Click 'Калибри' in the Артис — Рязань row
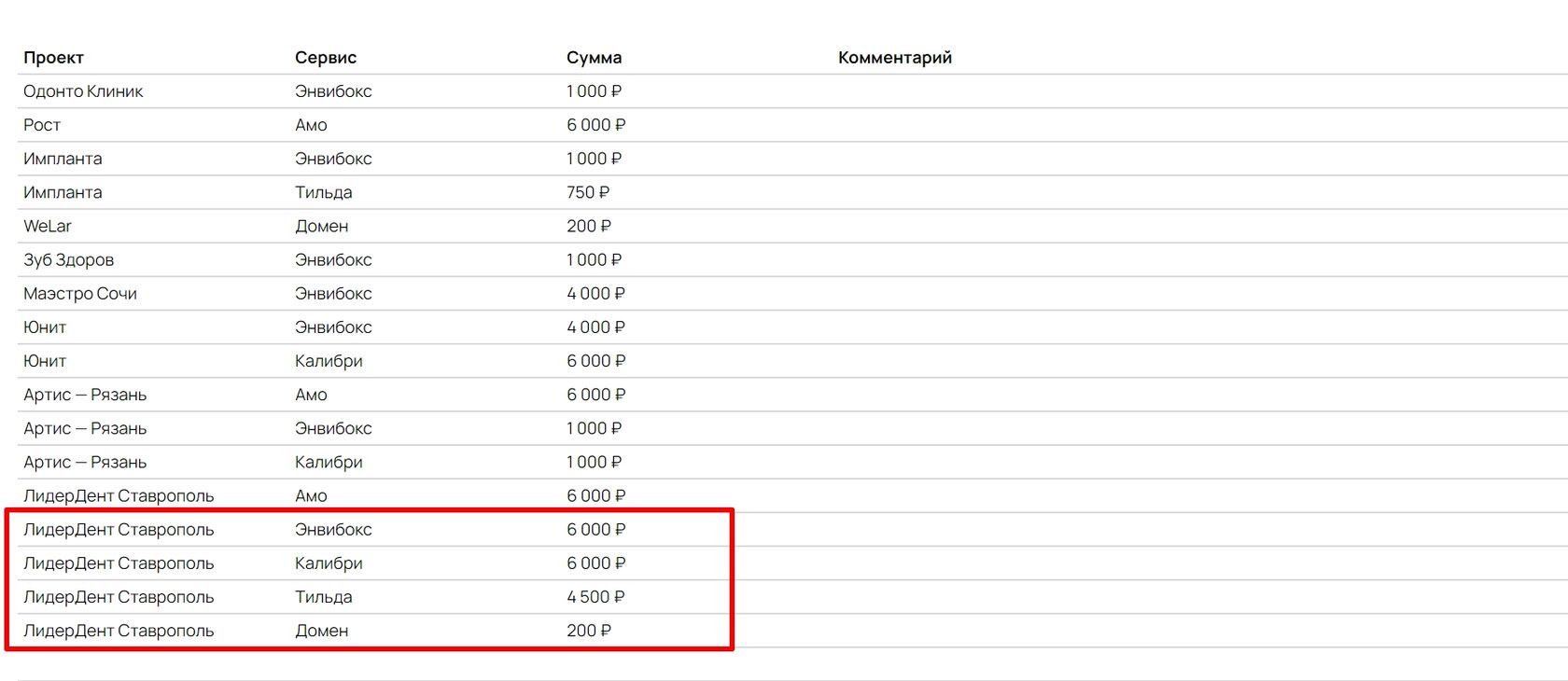Viewport: 1568px width, 681px height. (x=329, y=462)
